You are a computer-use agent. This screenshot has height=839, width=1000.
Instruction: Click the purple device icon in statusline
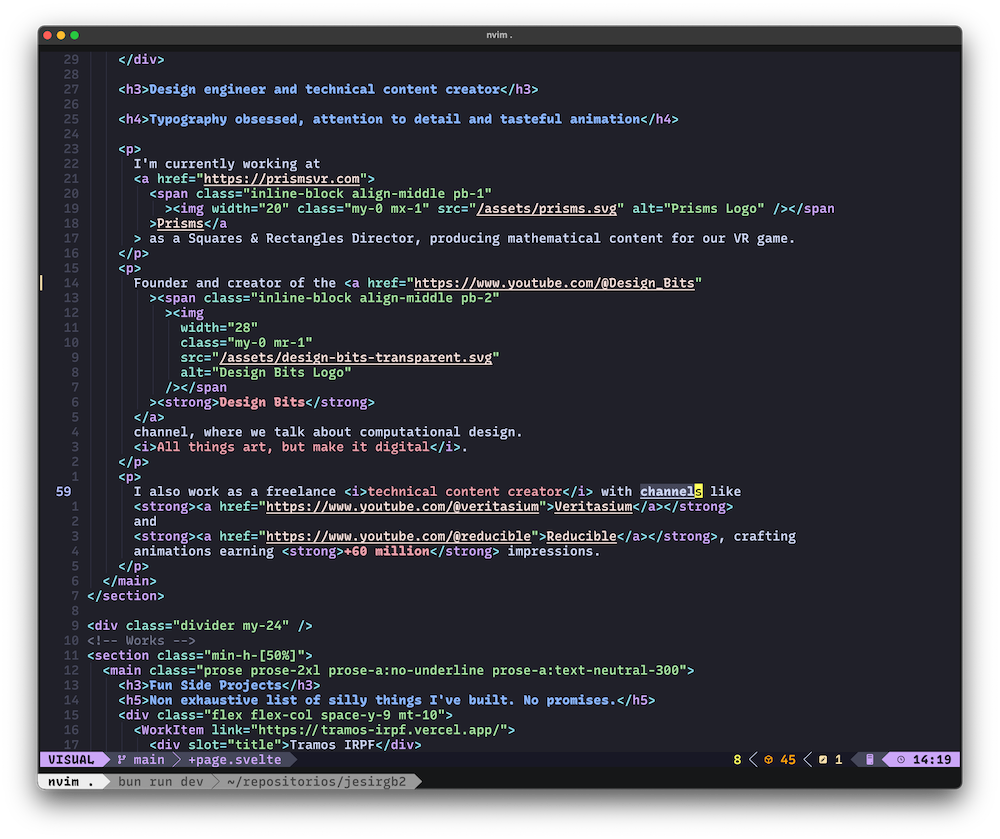coord(870,759)
